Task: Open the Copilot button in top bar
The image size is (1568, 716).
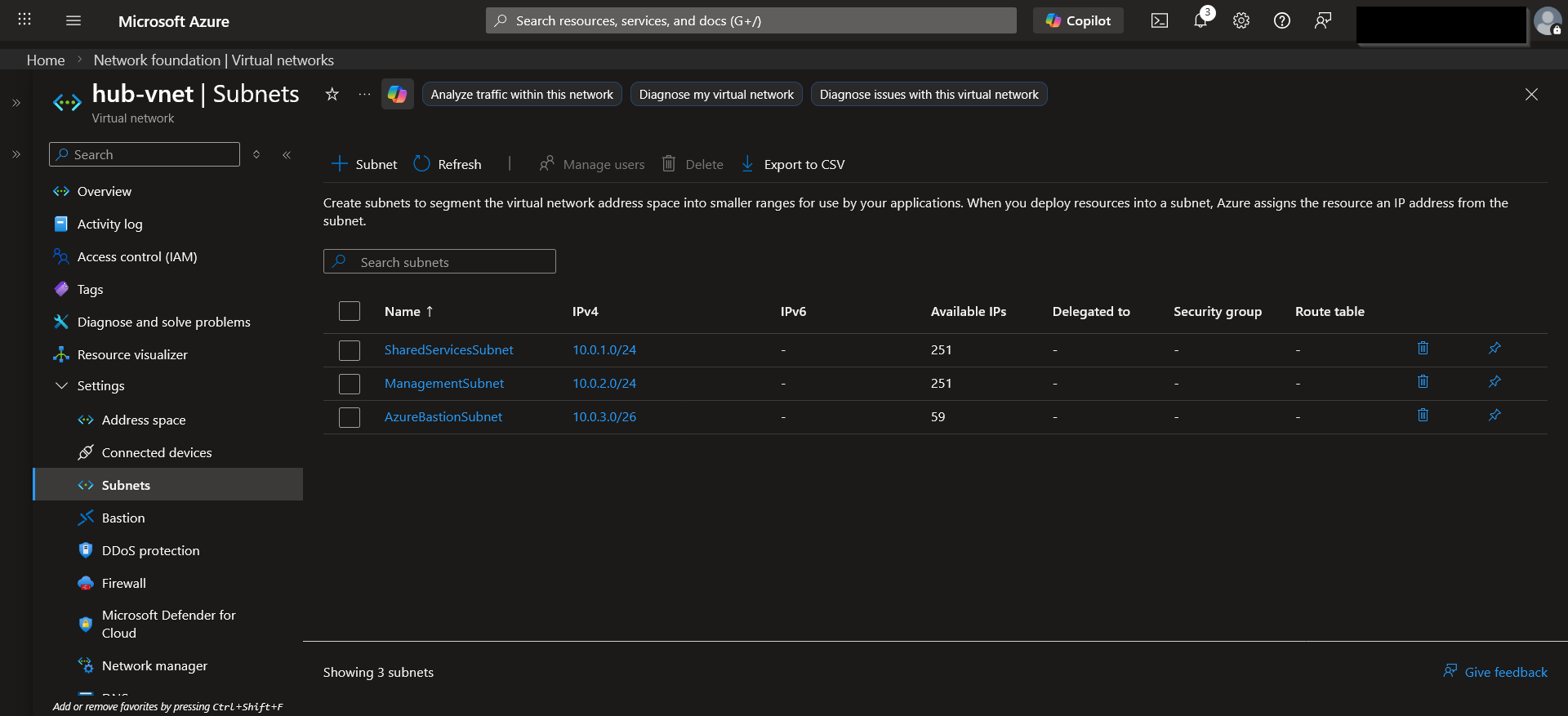Action: tap(1078, 20)
